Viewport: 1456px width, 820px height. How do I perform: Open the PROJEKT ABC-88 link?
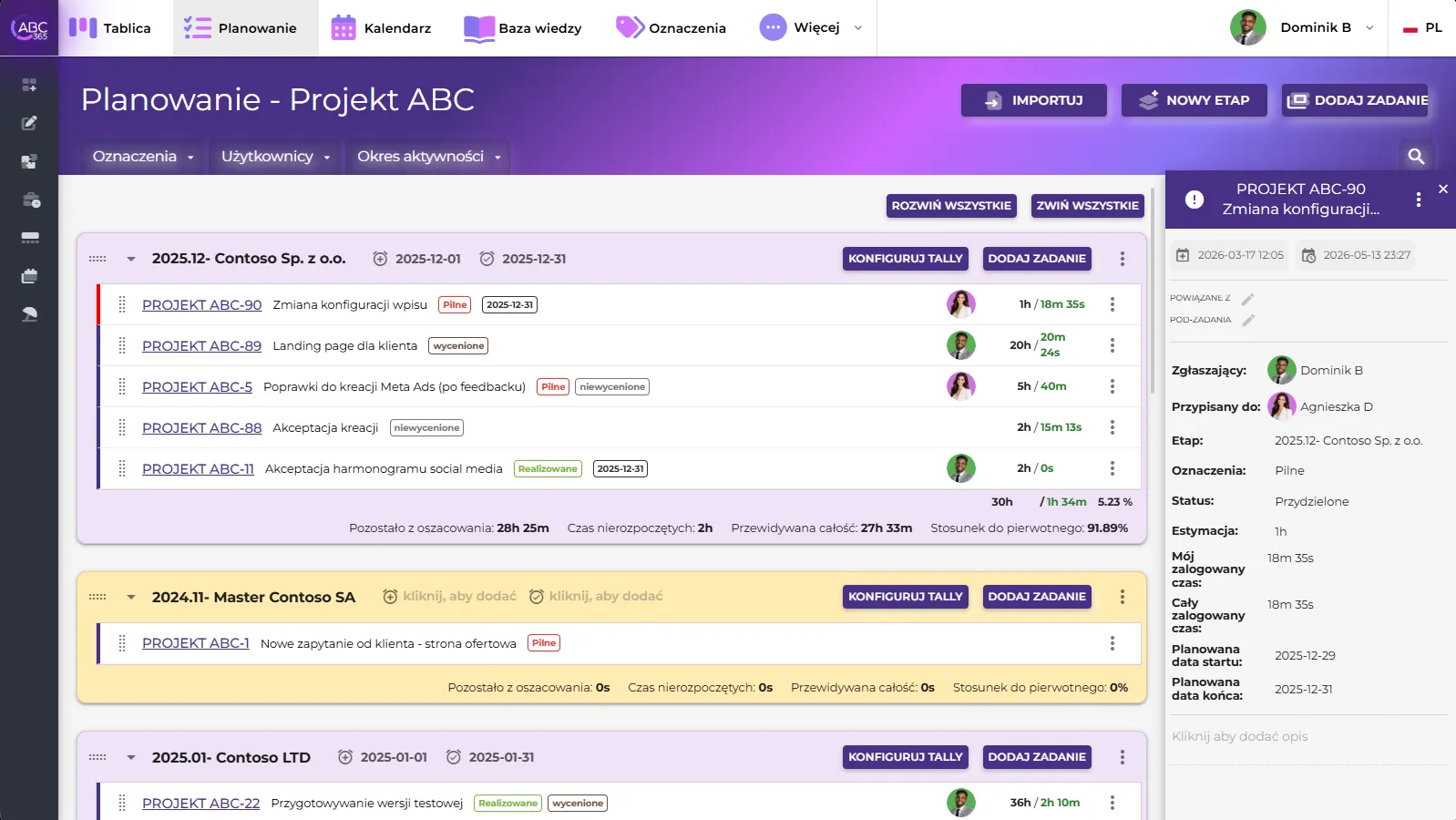pyautogui.click(x=202, y=428)
